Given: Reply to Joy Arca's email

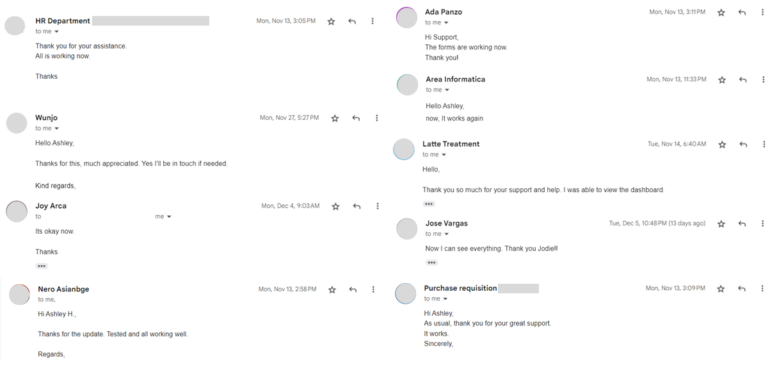Looking at the screenshot, I should [x=357, y=206].
